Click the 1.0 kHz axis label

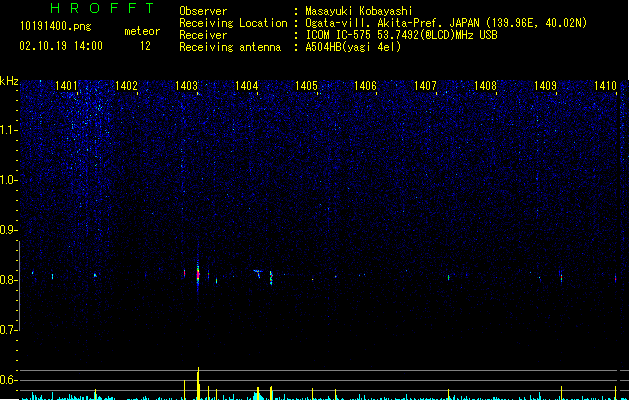tap(8, 180)
